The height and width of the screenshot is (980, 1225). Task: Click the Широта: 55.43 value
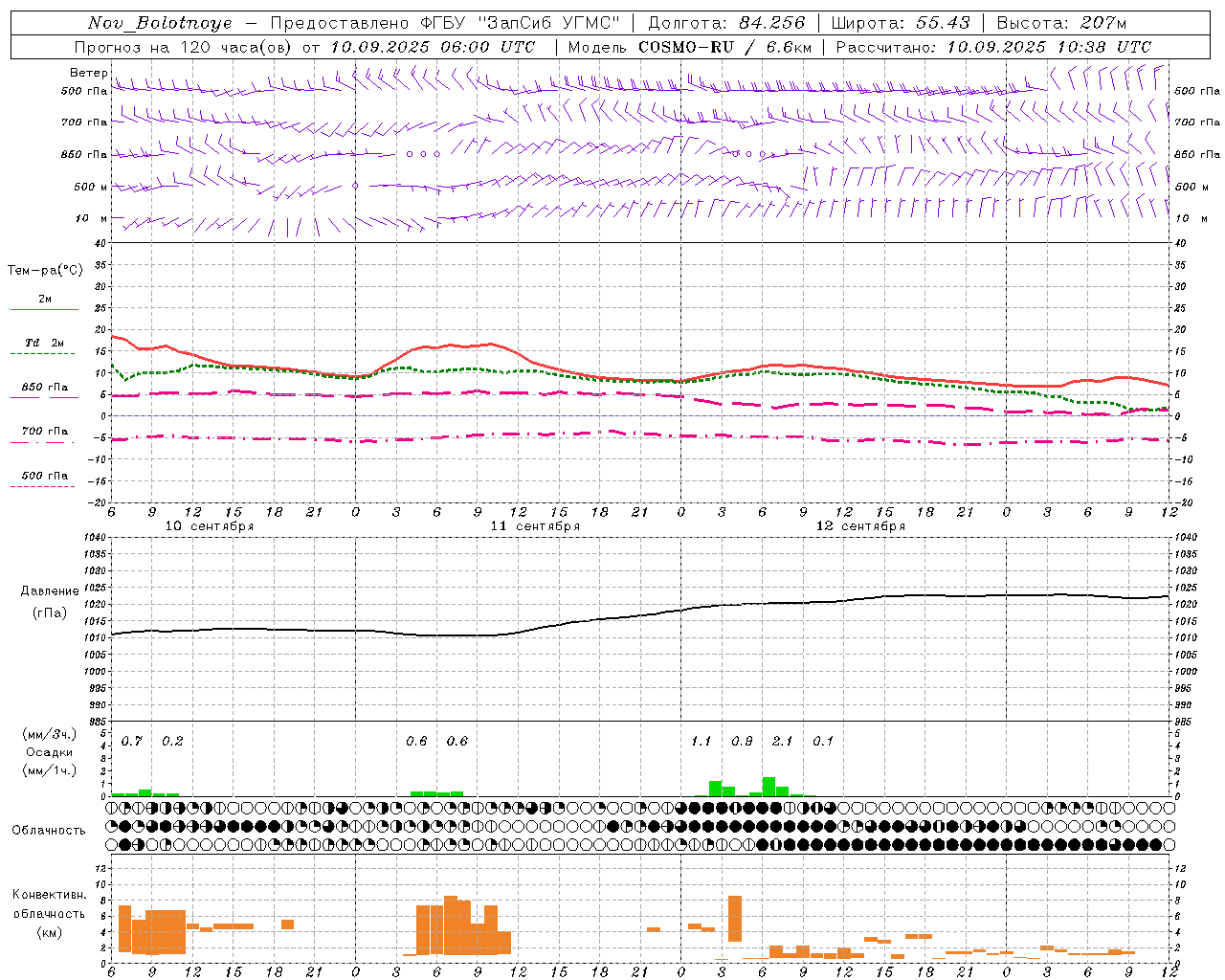pyautogui.click(x=901, y=23)
